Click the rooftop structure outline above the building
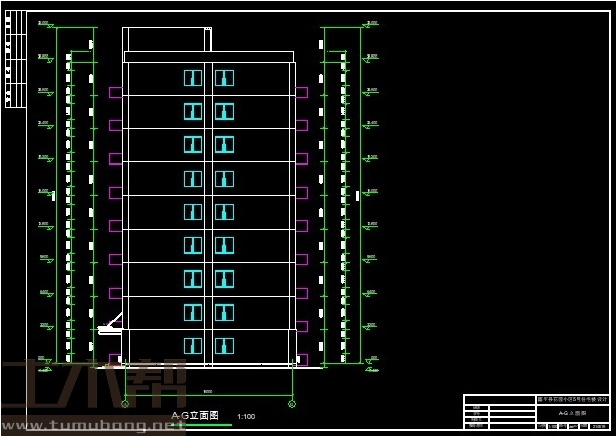The height and width of the screenshot is (436, 616). (166, 39)
